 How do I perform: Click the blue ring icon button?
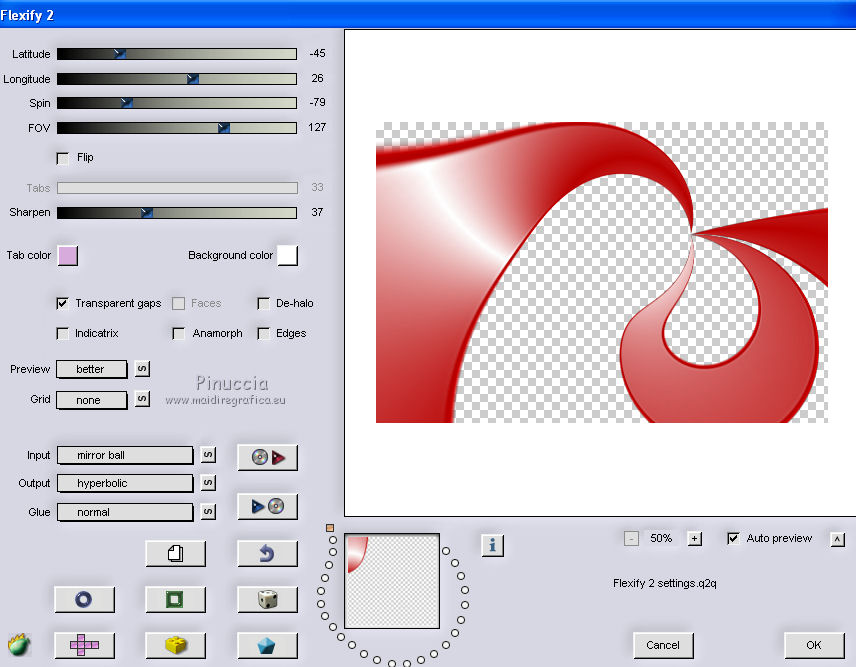tap(84, 599)
